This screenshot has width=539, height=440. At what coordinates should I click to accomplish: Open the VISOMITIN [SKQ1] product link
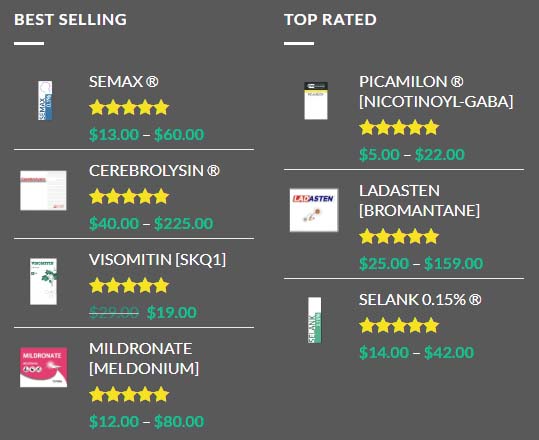click(157, 260)
